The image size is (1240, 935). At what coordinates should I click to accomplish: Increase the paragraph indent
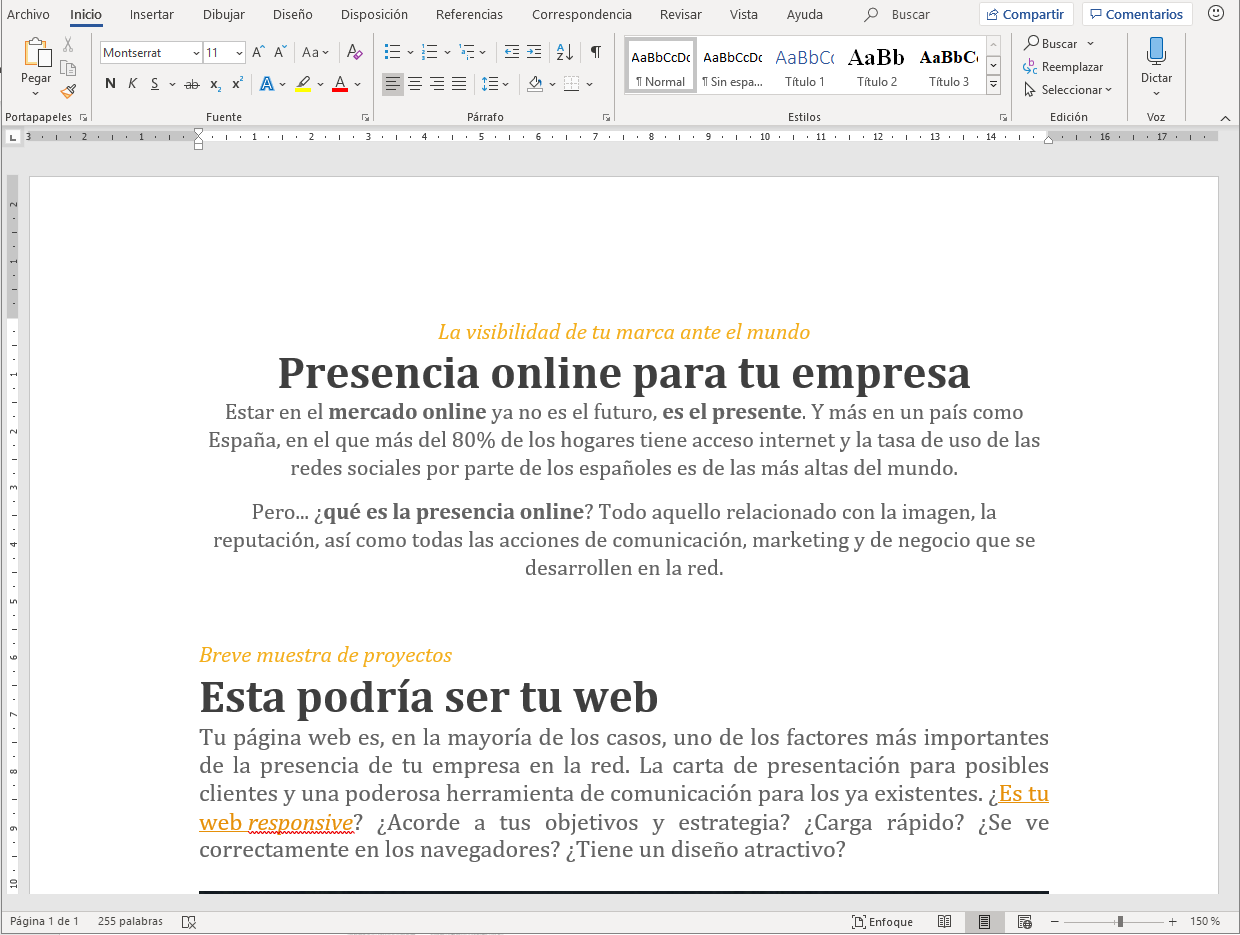[534, 52]
